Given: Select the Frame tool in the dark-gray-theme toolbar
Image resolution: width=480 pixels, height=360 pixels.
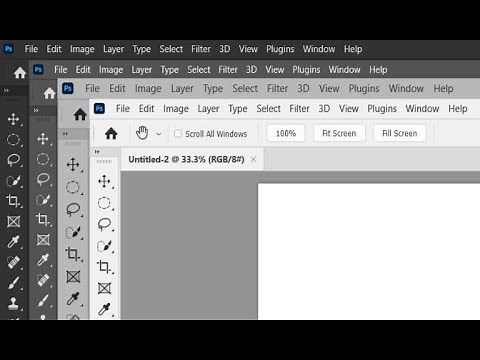Looking at the screenshot, I should coord(43,240).
